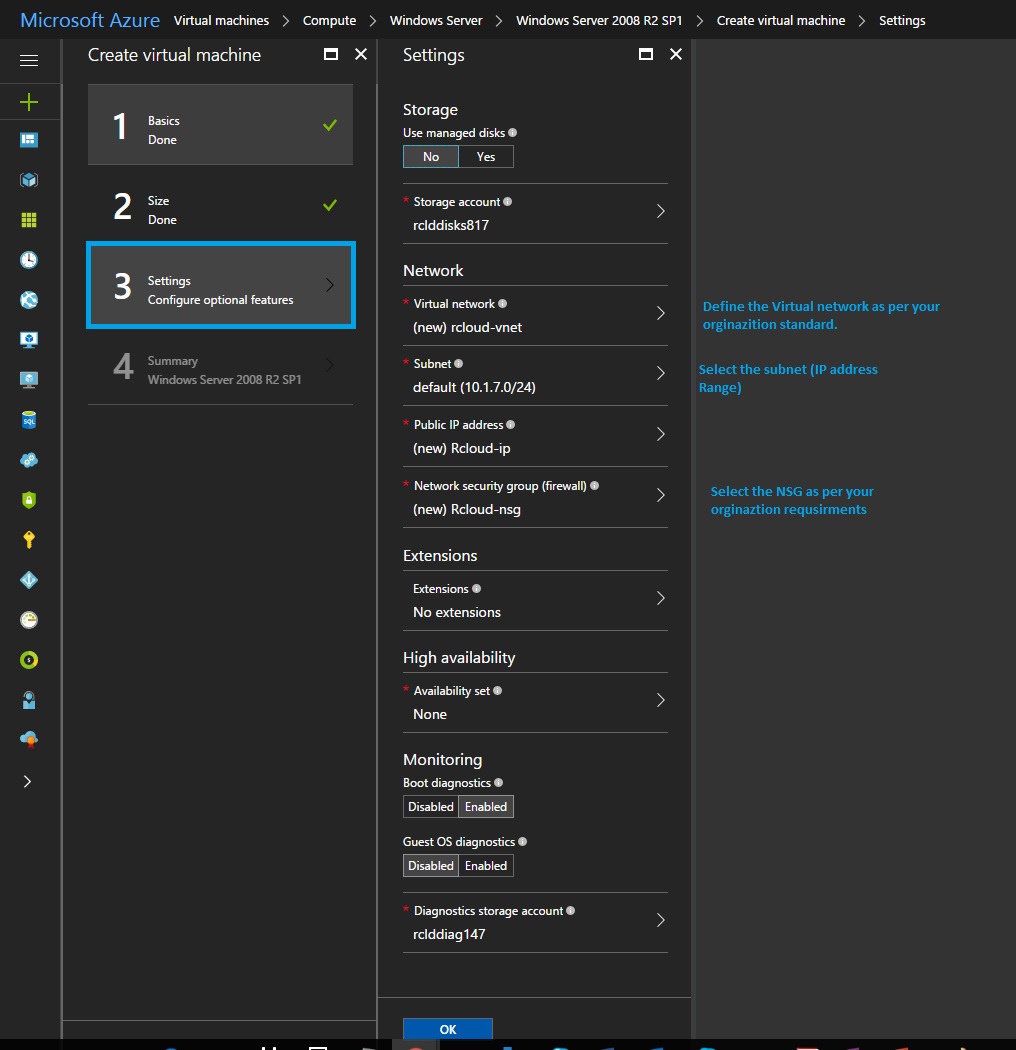Open the Dashboard from the sidebar
Screen dimensions: 1016x1050
coord(30,140)
